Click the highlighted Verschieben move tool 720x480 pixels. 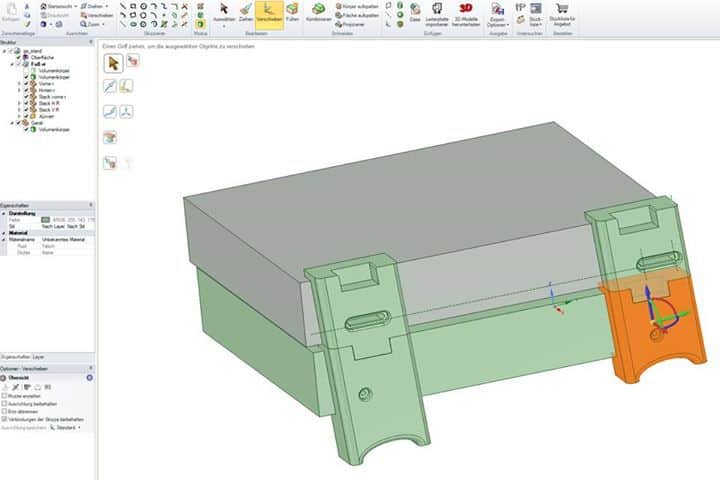pyautogui.click(x=268, y=13)
